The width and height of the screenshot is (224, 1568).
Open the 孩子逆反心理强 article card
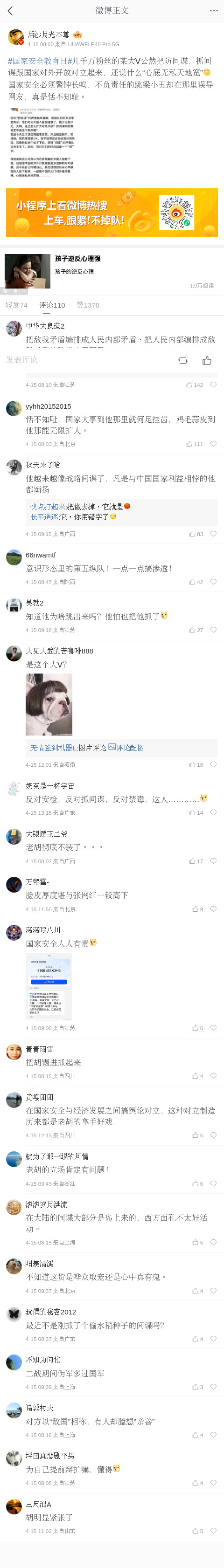click(x=112, y=271)
